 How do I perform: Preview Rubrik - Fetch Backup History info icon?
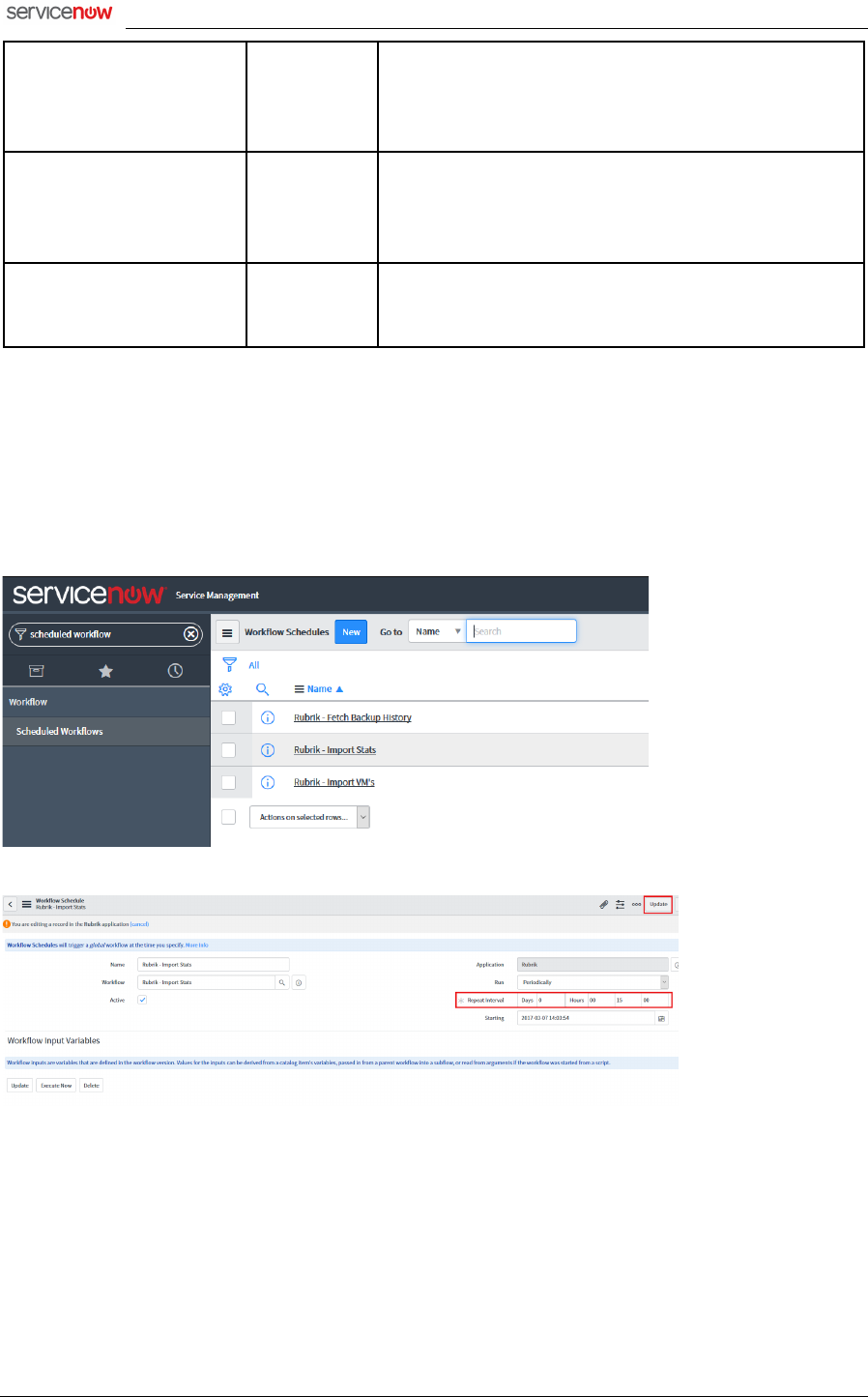pyautogui.click(x=268, y=717)
